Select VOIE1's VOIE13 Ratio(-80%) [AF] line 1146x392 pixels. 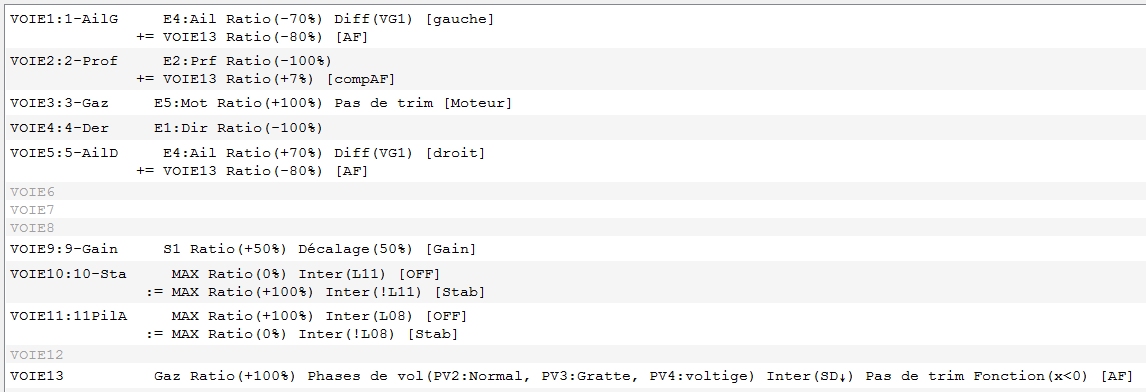[x=252, y=37]
